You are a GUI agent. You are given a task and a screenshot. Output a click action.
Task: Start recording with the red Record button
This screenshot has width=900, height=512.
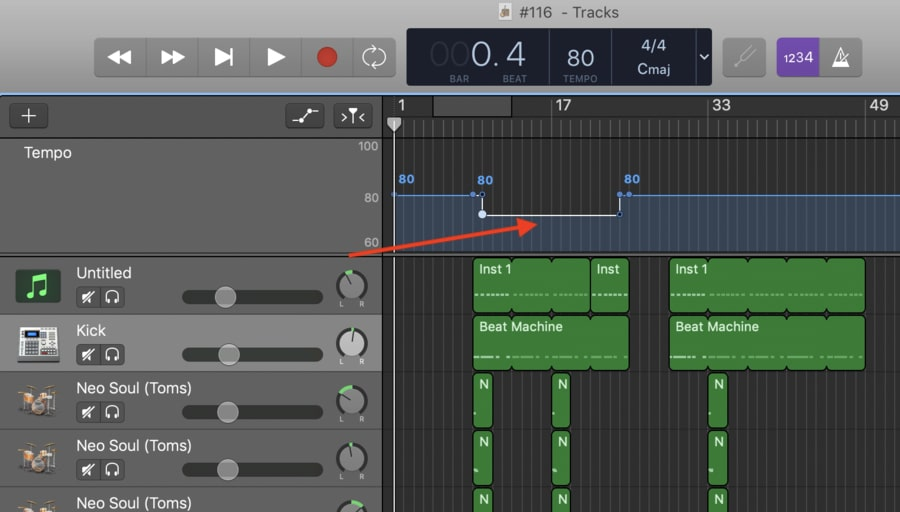pyautogui.click(x=327, y=57)
